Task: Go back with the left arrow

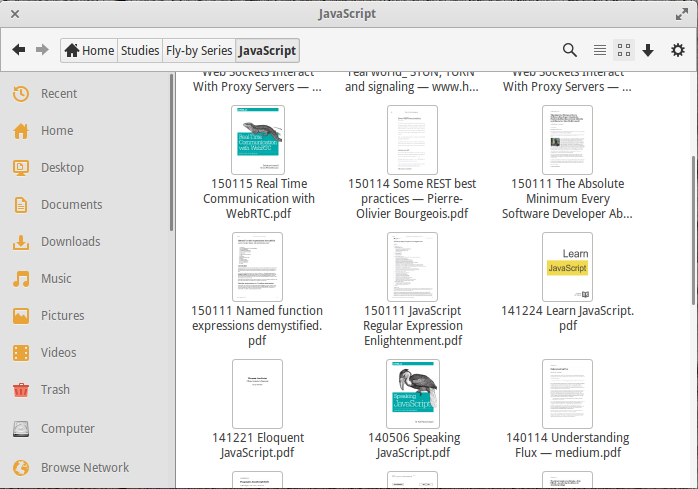Action: coord(19,50)
